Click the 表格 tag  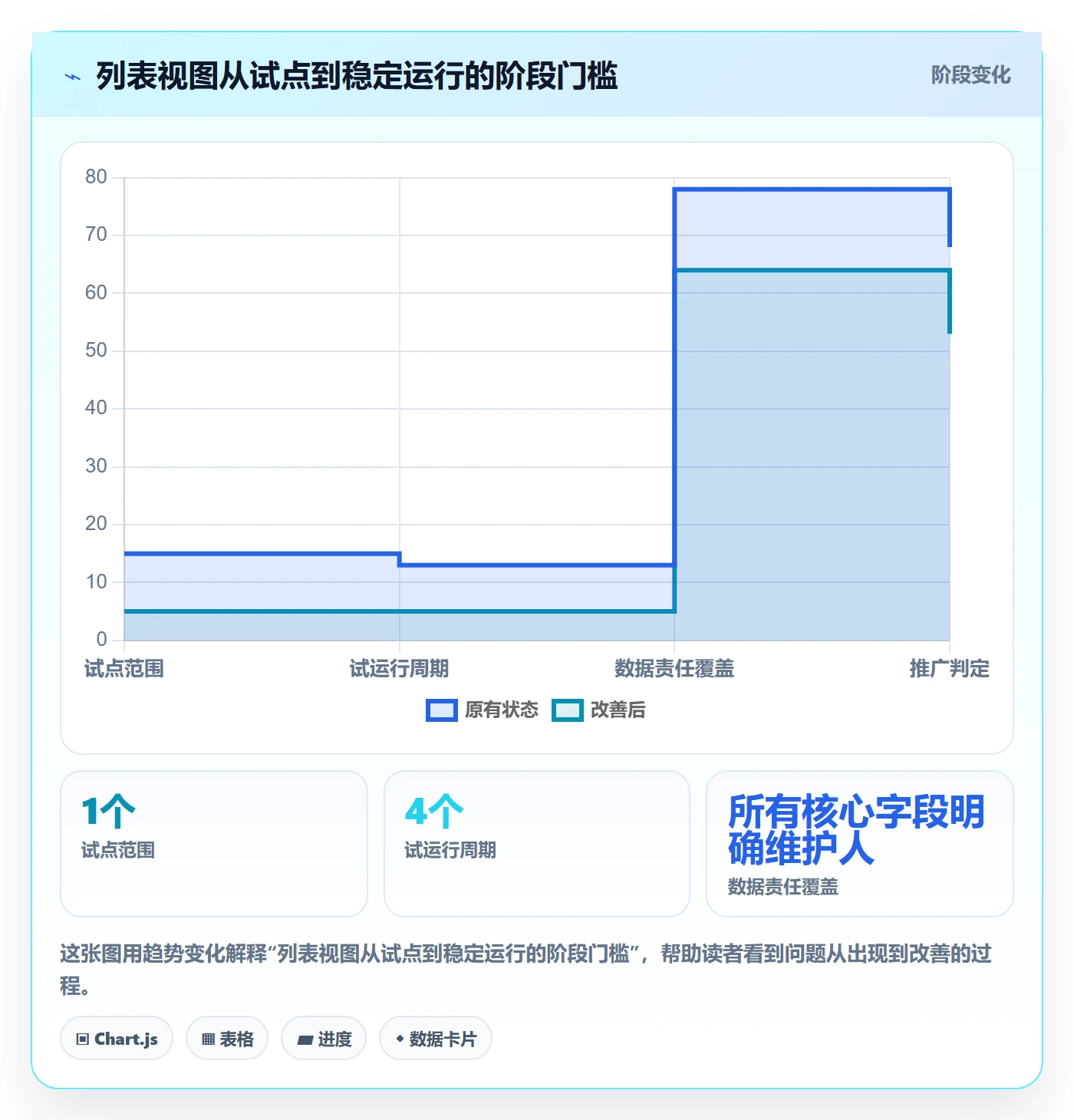point(227,1039)
